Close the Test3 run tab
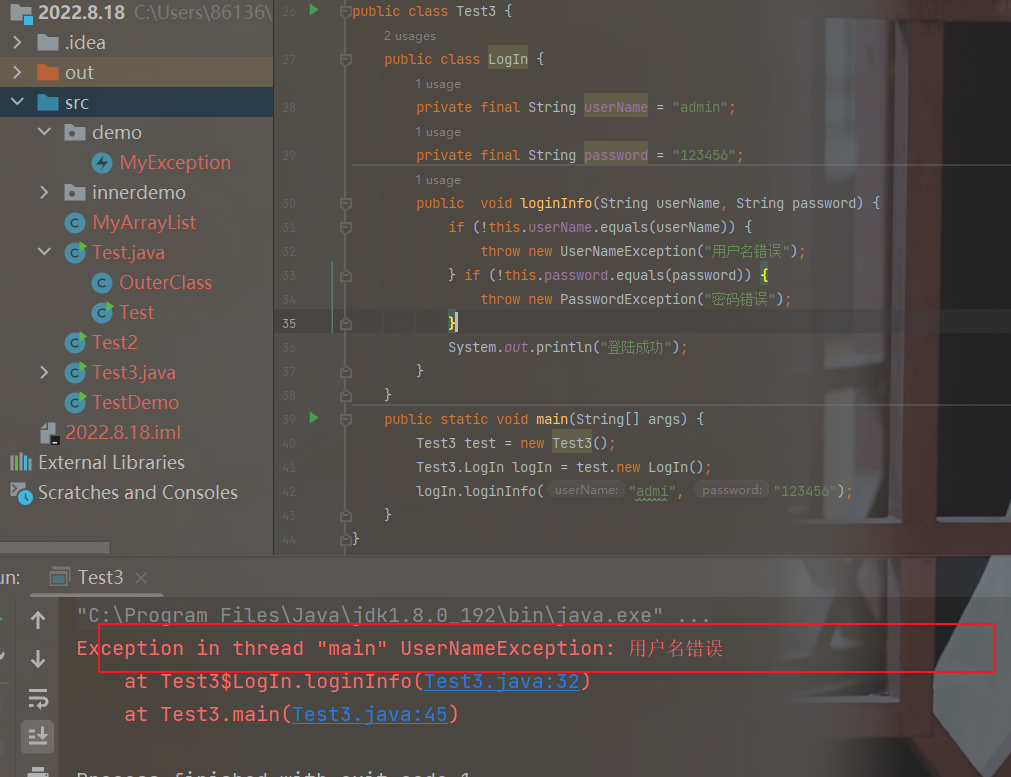 (141, 578)
